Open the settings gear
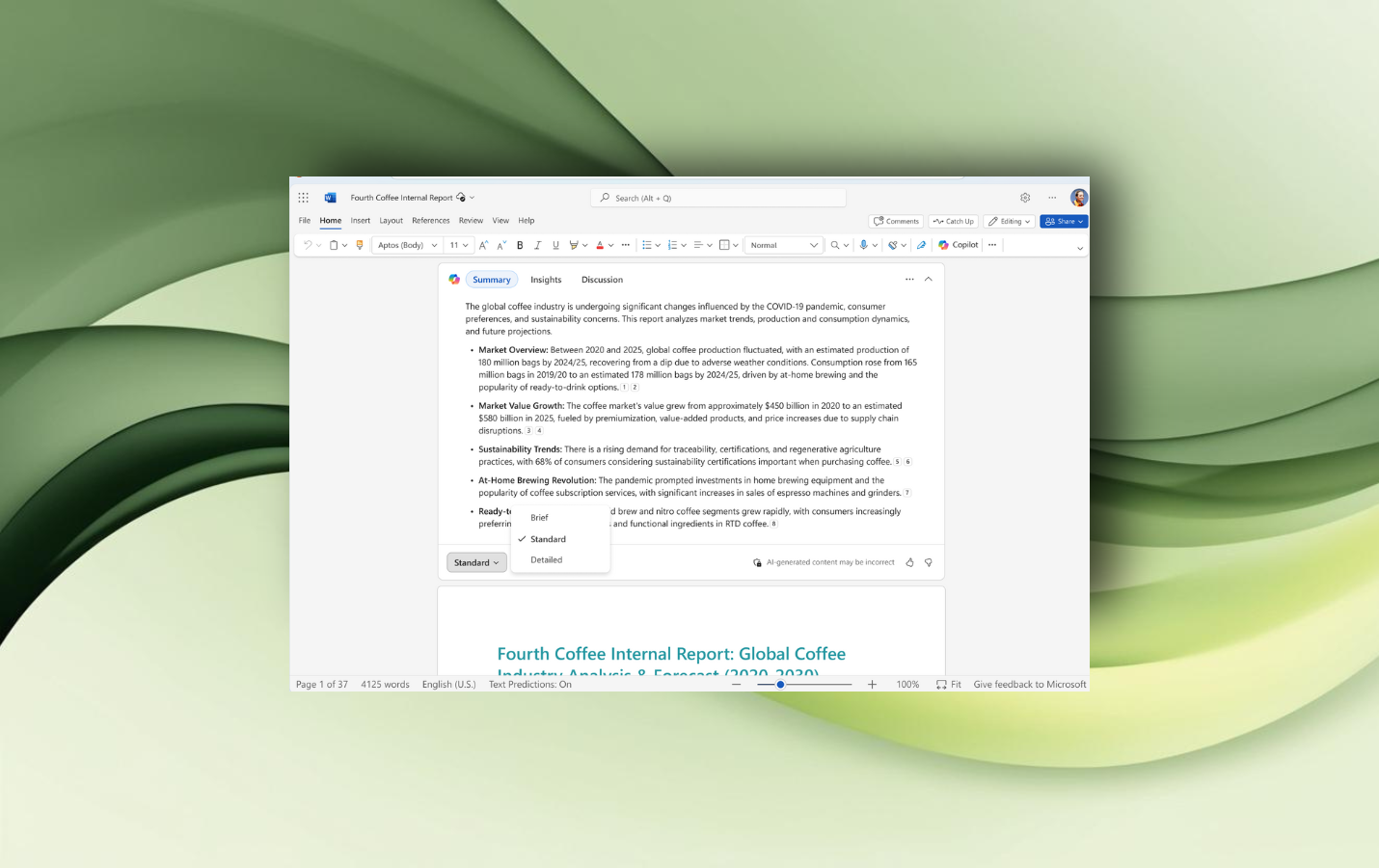Viewport: 1379px width, 868px height. tap(1025, 198)
